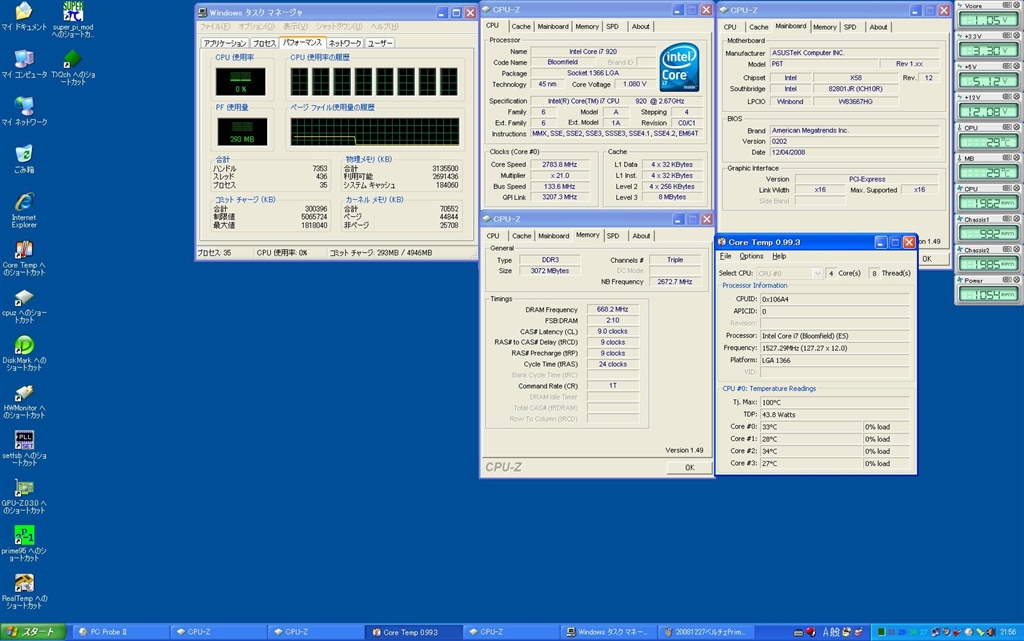This screenshot has width=1024, height=641.
Task: Close the Chassis1 fan monitor panel
Action: [x=1016, y=219]
